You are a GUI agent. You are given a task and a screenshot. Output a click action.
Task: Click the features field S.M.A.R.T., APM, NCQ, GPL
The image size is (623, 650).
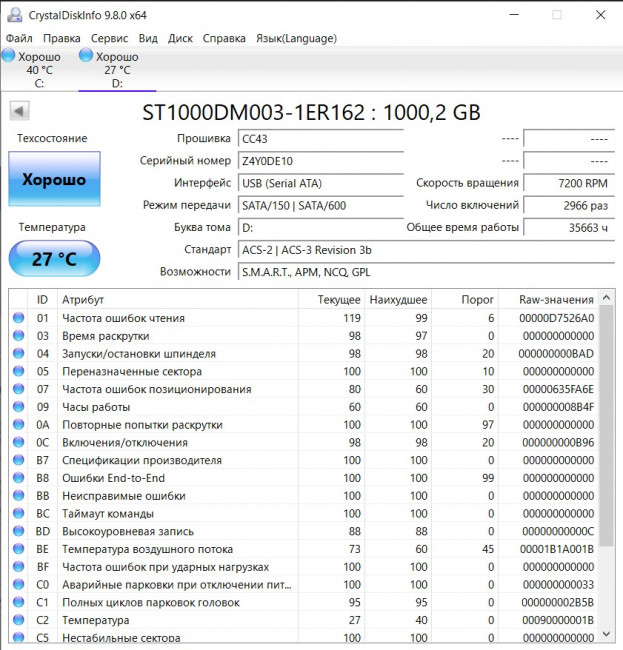pos(426,272)
